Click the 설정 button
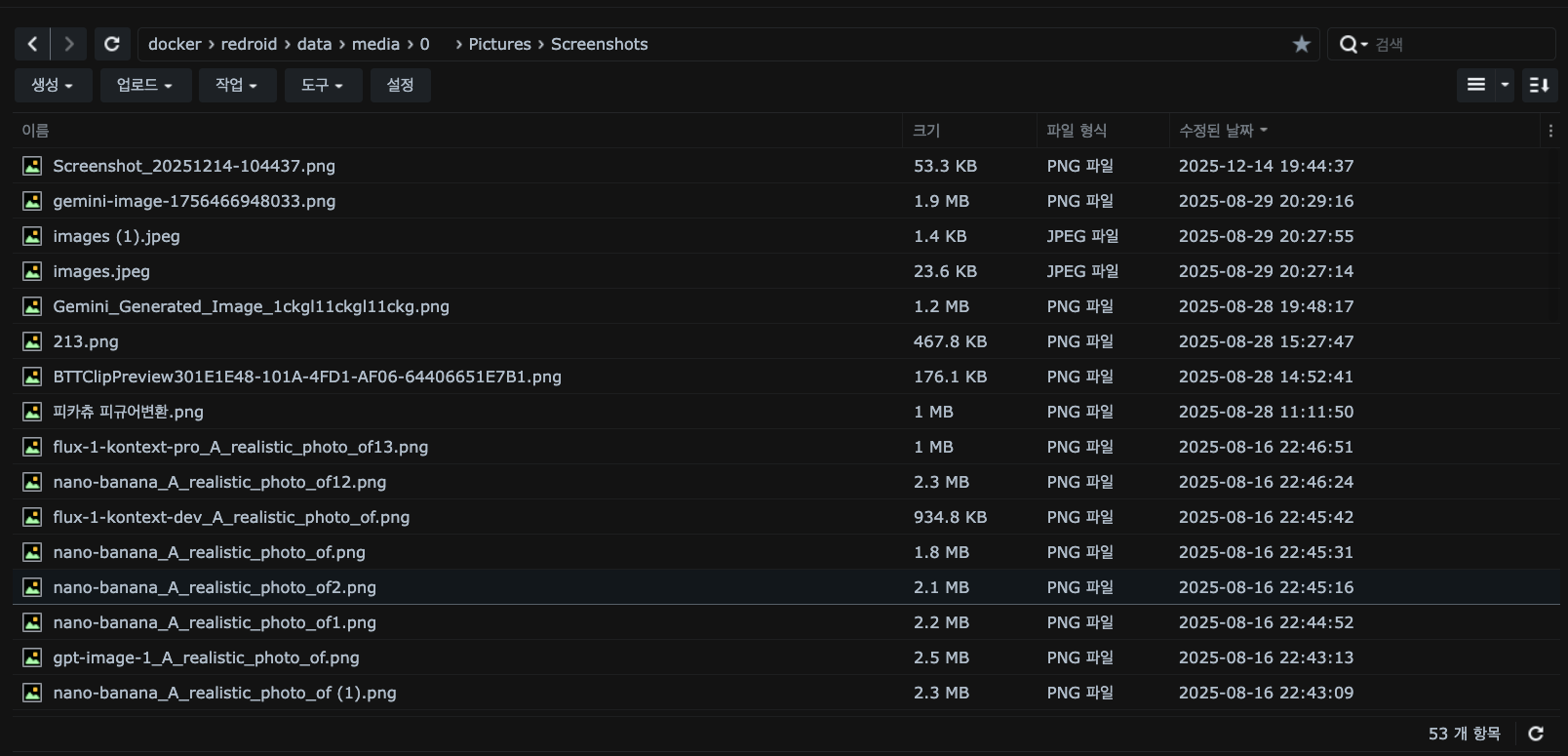The height and width of the screenshot is (756, 1568). click(400, 85)
